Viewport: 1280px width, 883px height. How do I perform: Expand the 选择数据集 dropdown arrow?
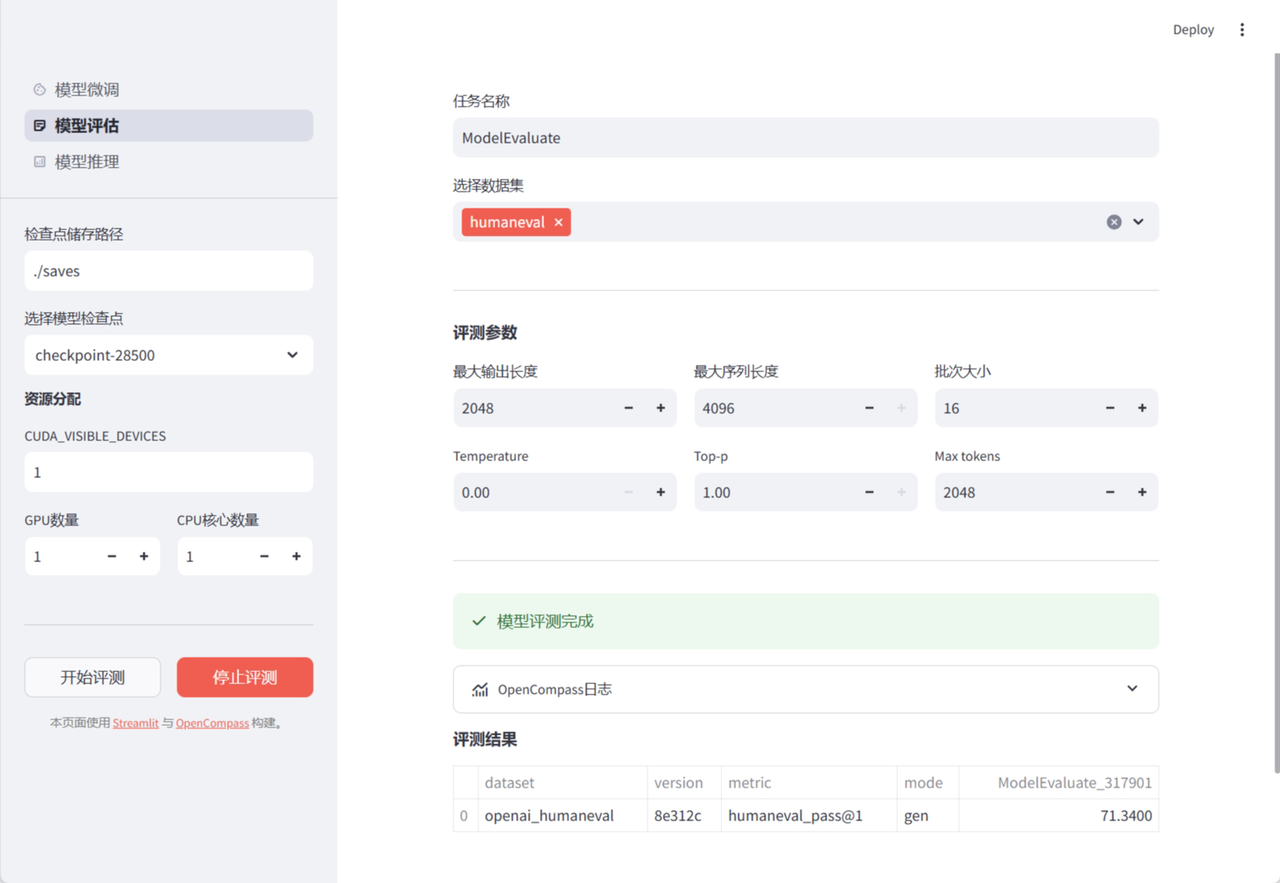[1138, 222]
